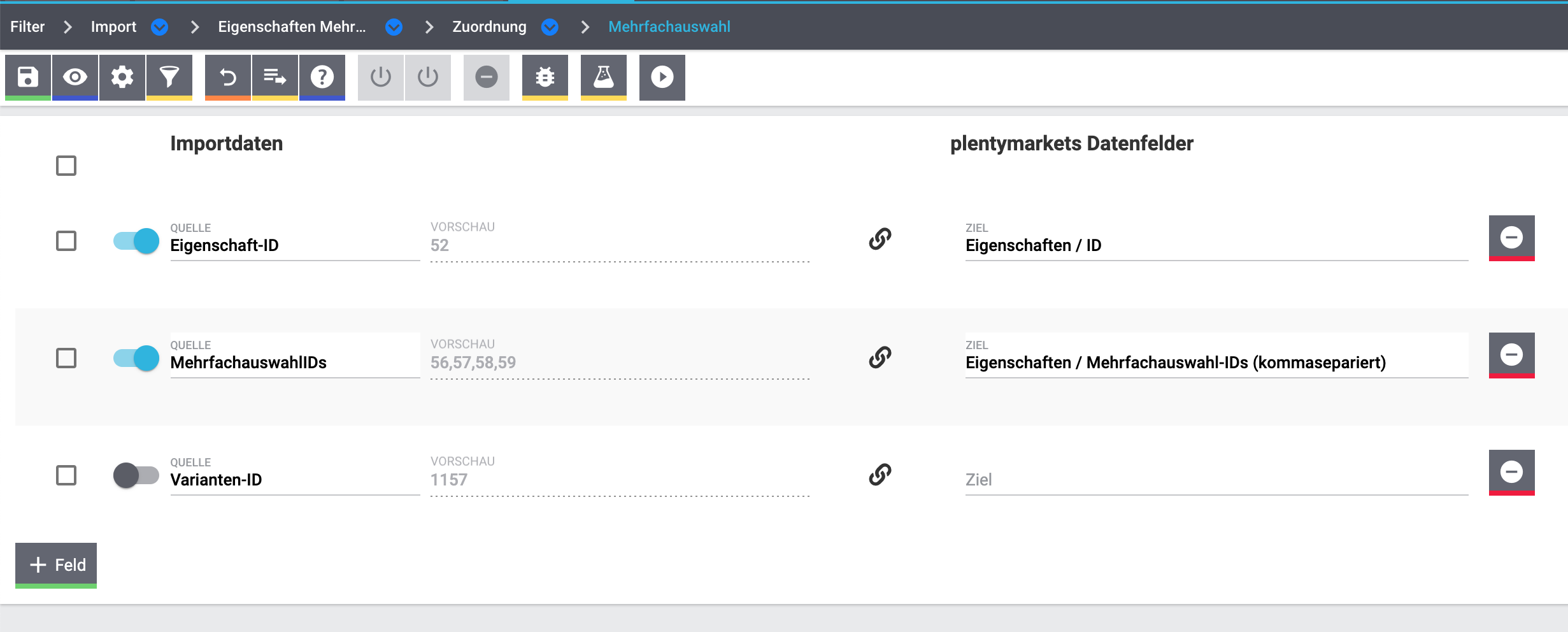The width and height of the screenshot is (1568, 632).
Task: Tick the select-all checkbox beside Importdaten
Action: pos(66,166)
